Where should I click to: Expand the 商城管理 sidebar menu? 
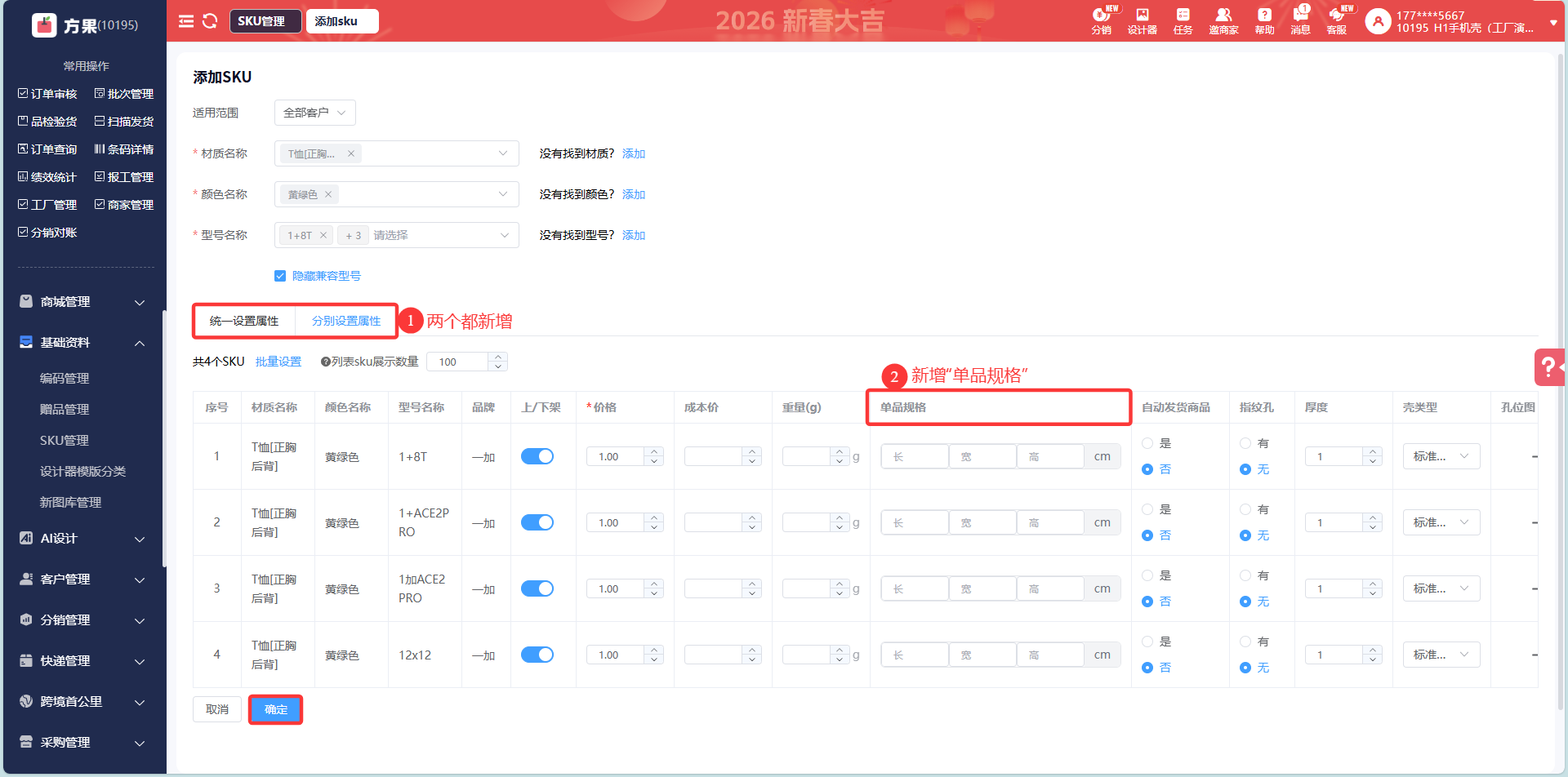[82, 302]
